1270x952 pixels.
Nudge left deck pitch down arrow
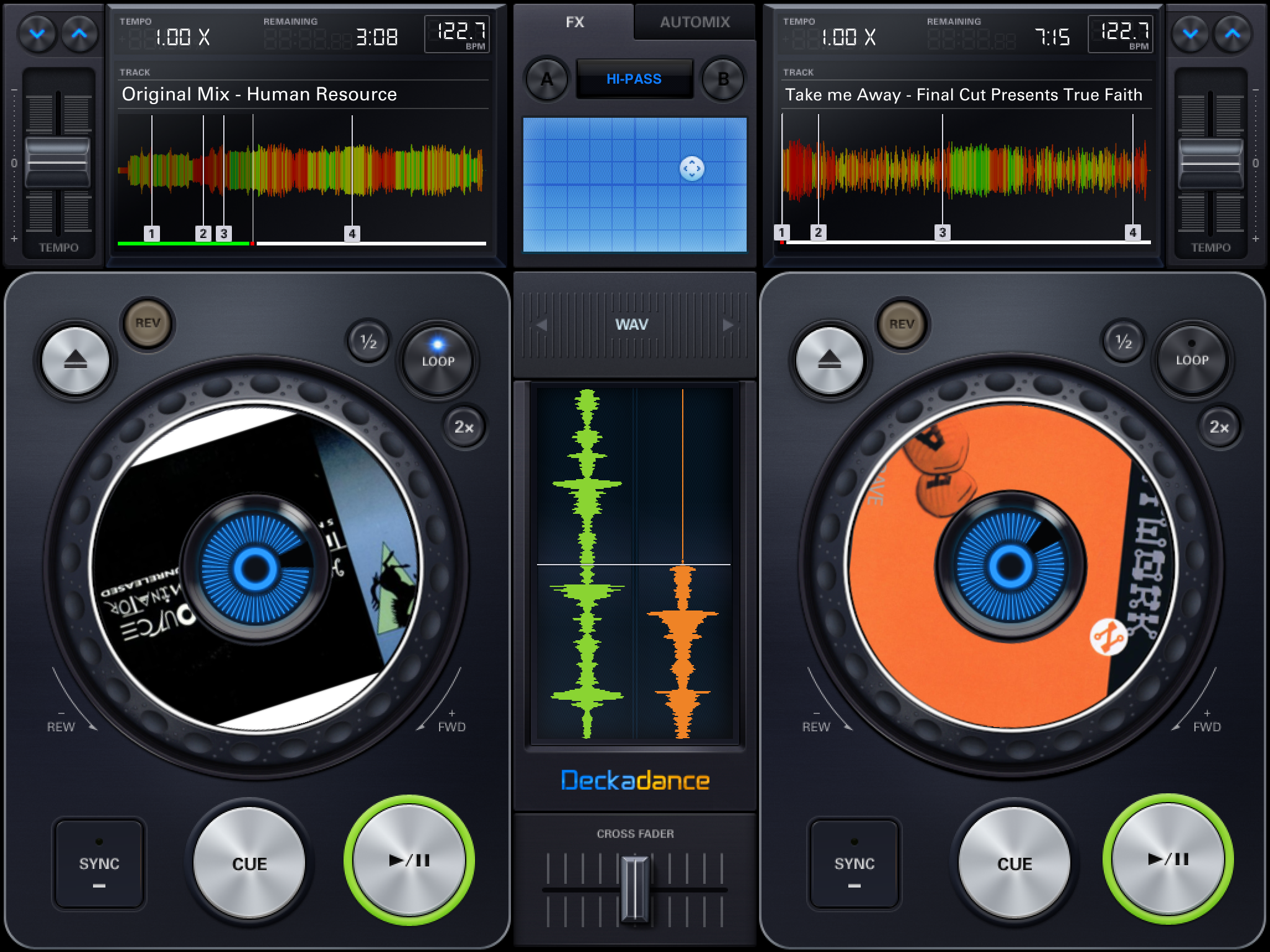tap(37, 33)
